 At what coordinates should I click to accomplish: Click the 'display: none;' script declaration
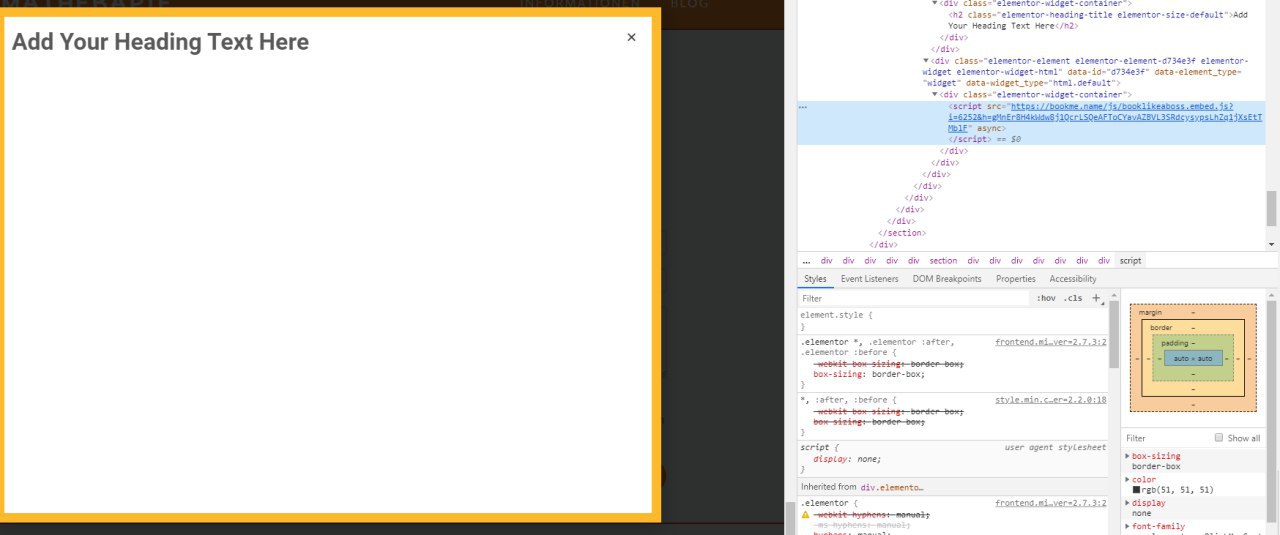[845, 458]
